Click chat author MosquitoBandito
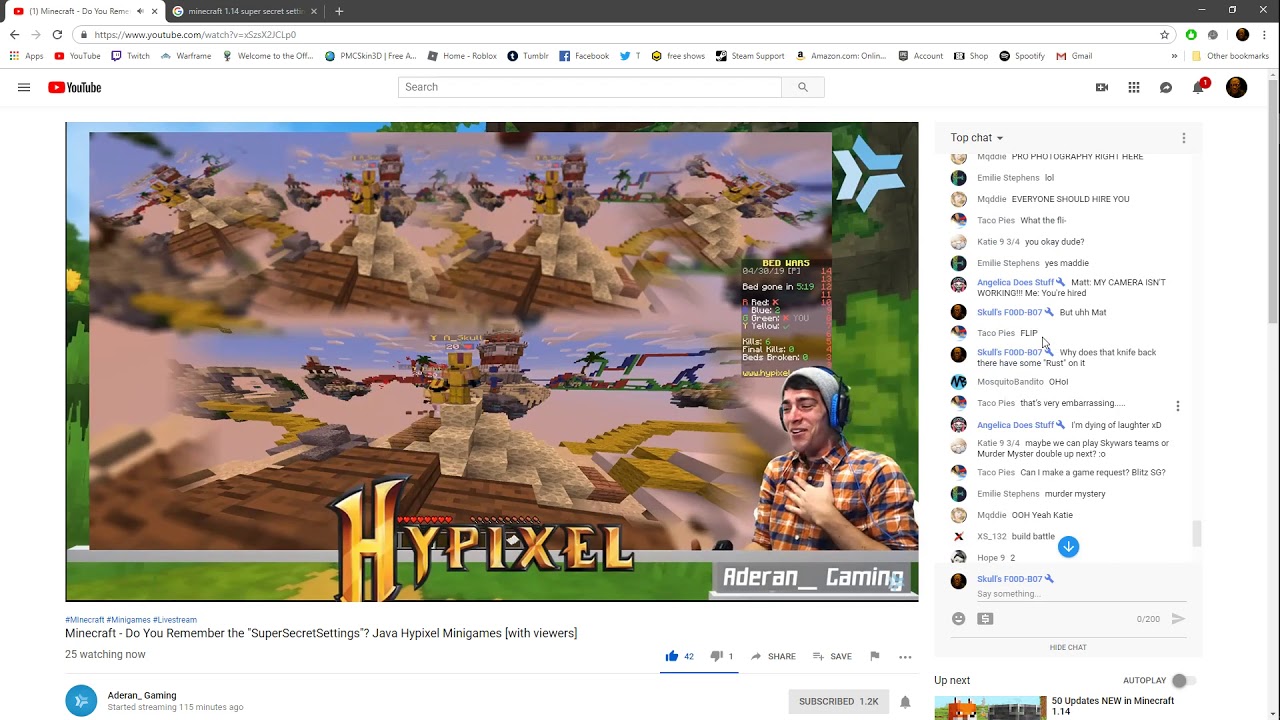Screen dimensions: 1280x720 1010,382
